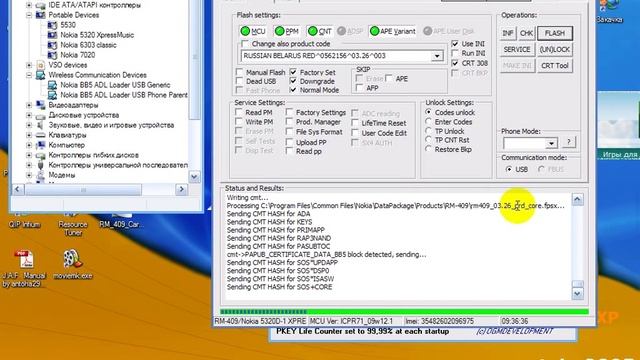Expand the VSO devices node
The height and width of the screenshot is (360, 640).
[x=29, y=65]
